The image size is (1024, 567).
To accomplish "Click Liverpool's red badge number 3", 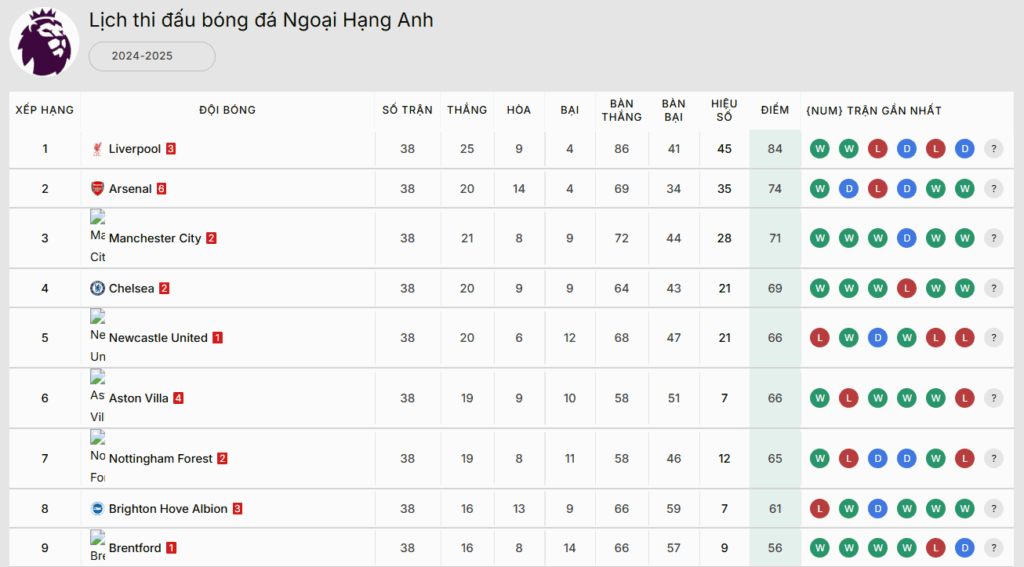I will [x=171, y=149].
